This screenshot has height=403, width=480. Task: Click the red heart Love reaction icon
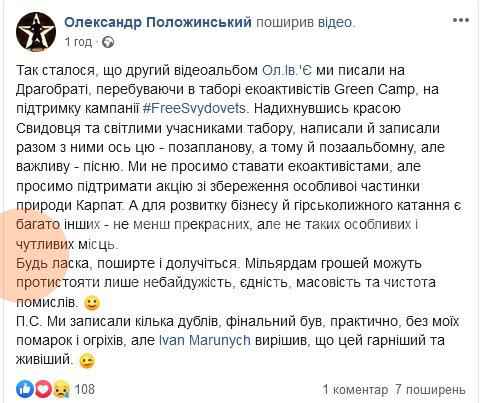(43, 389)
